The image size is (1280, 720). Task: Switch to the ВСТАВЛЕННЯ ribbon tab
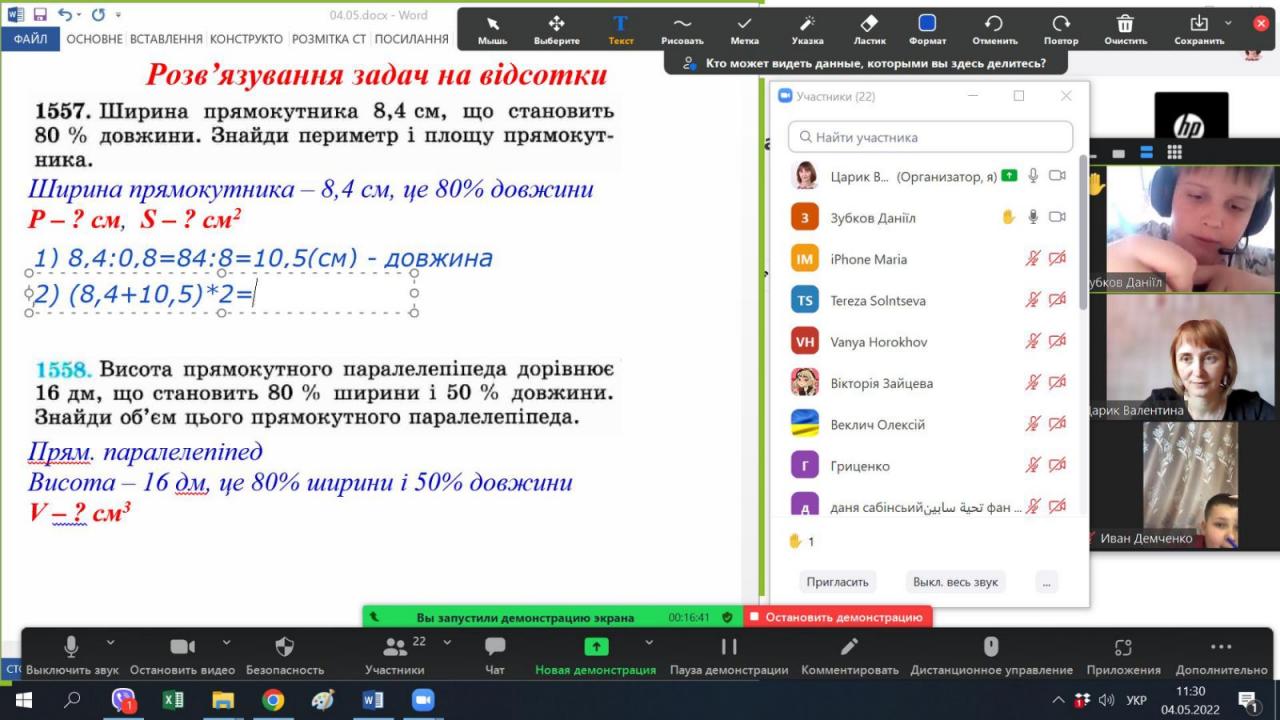tap(165, 39)
